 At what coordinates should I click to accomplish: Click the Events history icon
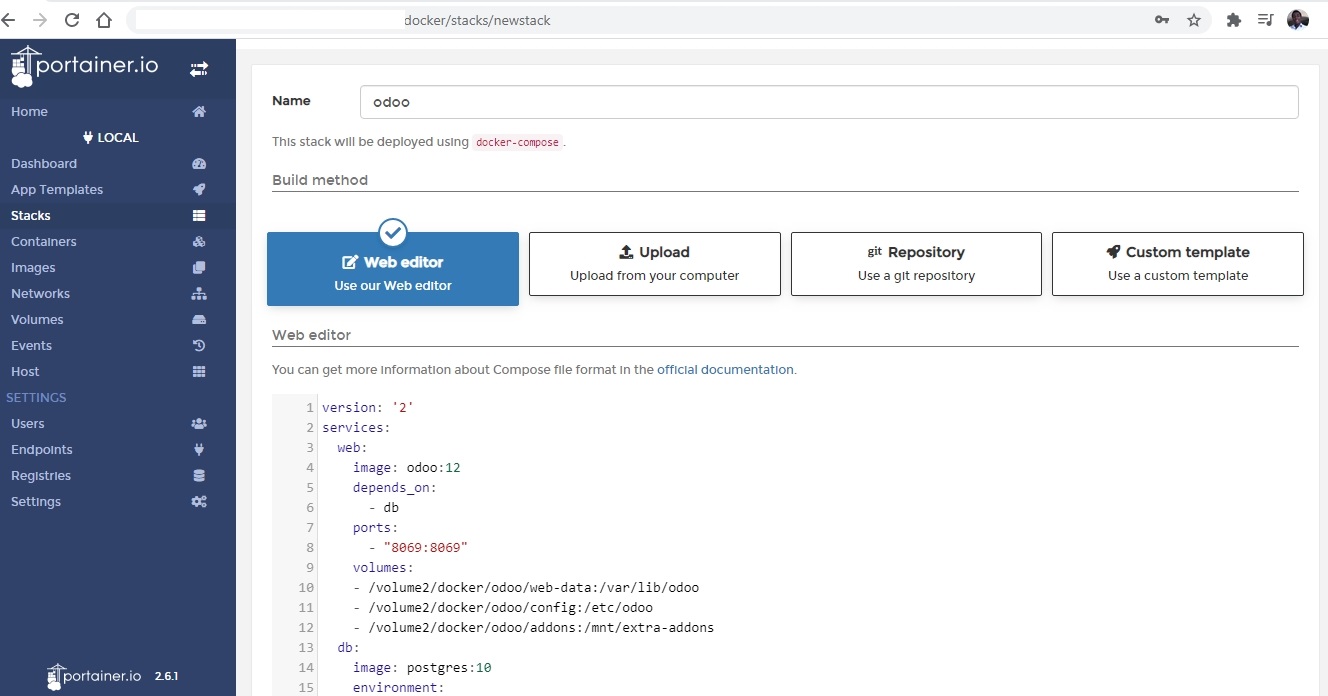pos(199,346)
